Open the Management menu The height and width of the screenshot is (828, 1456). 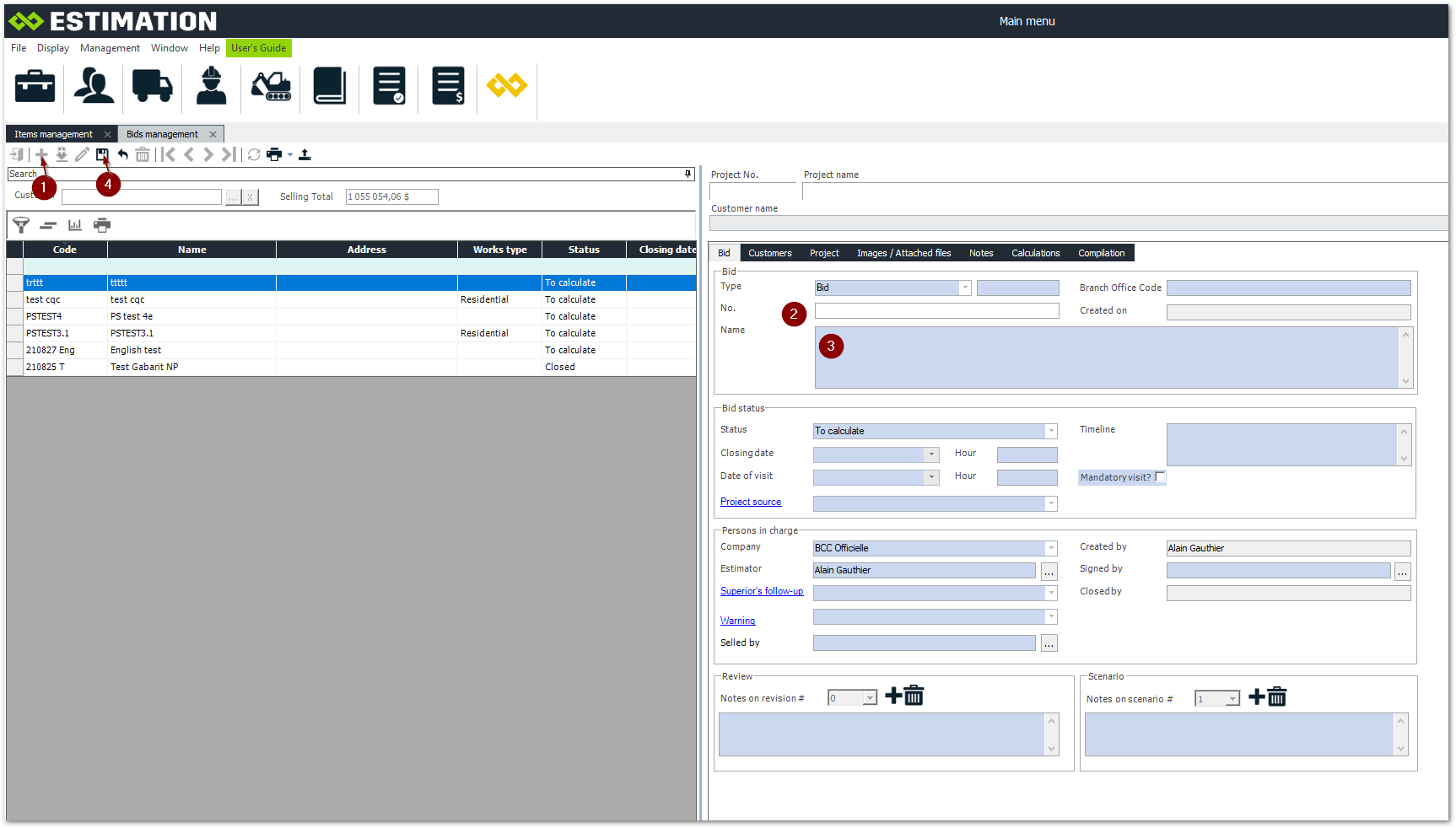coord(110,48)
